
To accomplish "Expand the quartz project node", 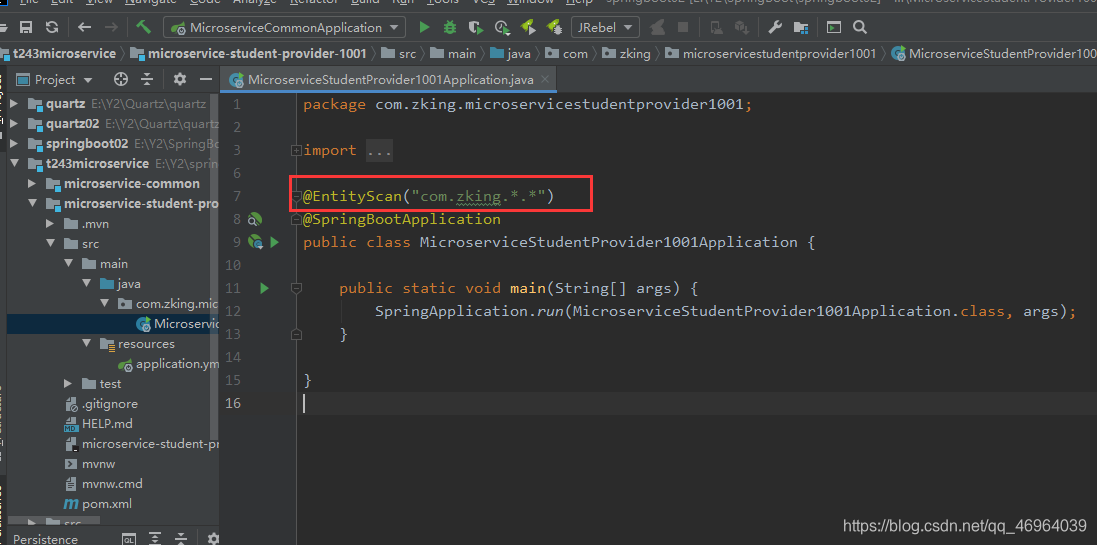I will click(15, 104).
